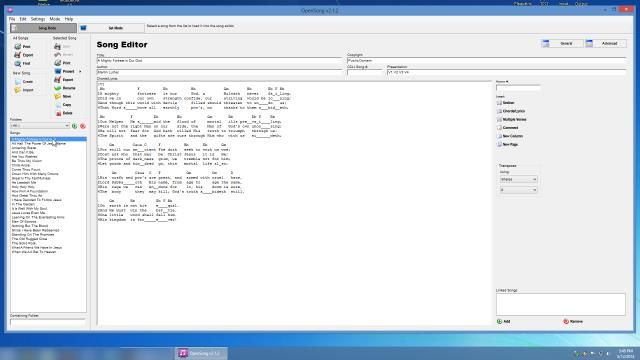Image resolution: width=640 pixels, height=360 pixels.
Task: Select song 'Leaning On The Everlasting Arms'
Action: tap(38, 217)
